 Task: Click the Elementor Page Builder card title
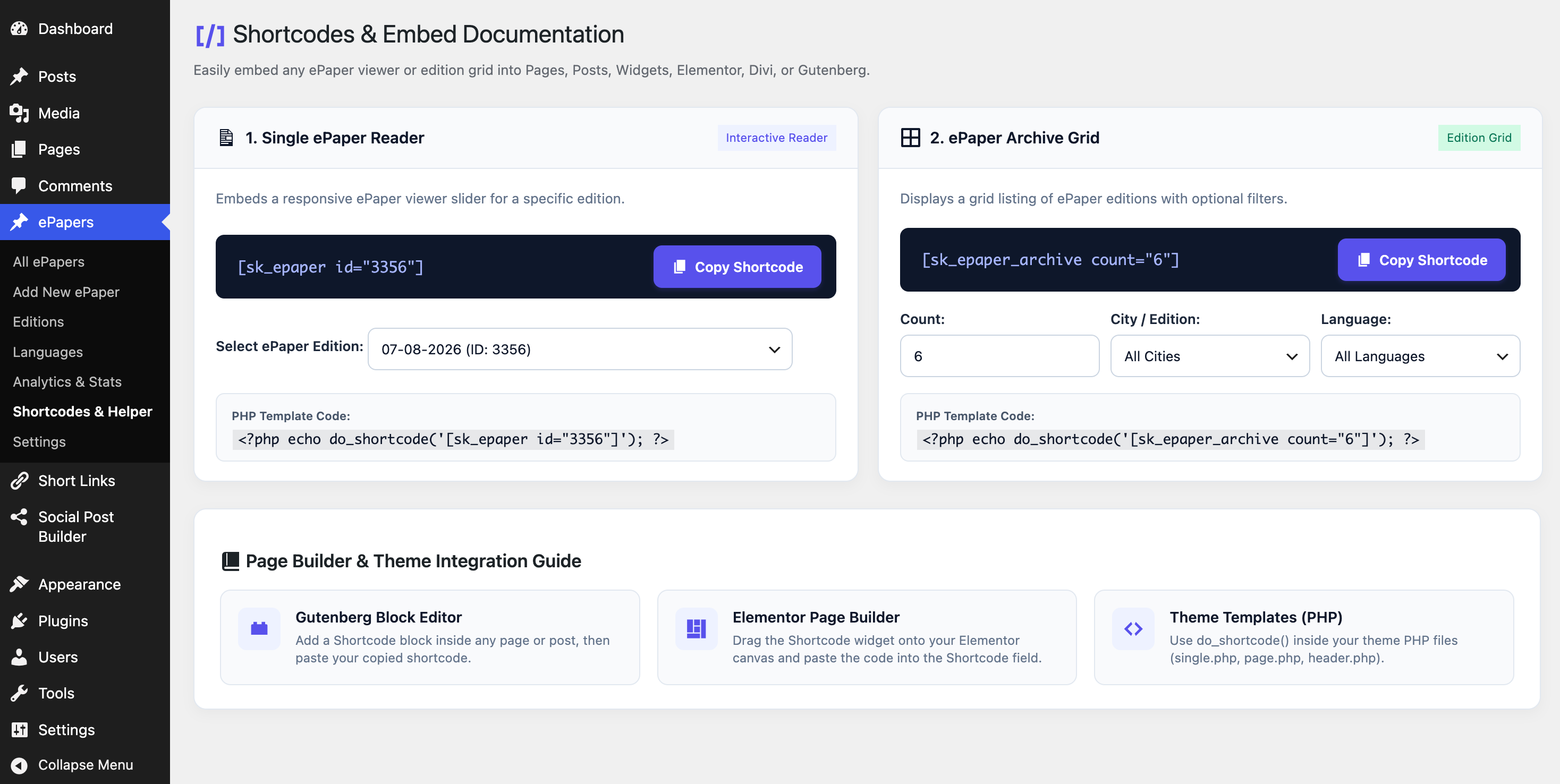[816, 617]
